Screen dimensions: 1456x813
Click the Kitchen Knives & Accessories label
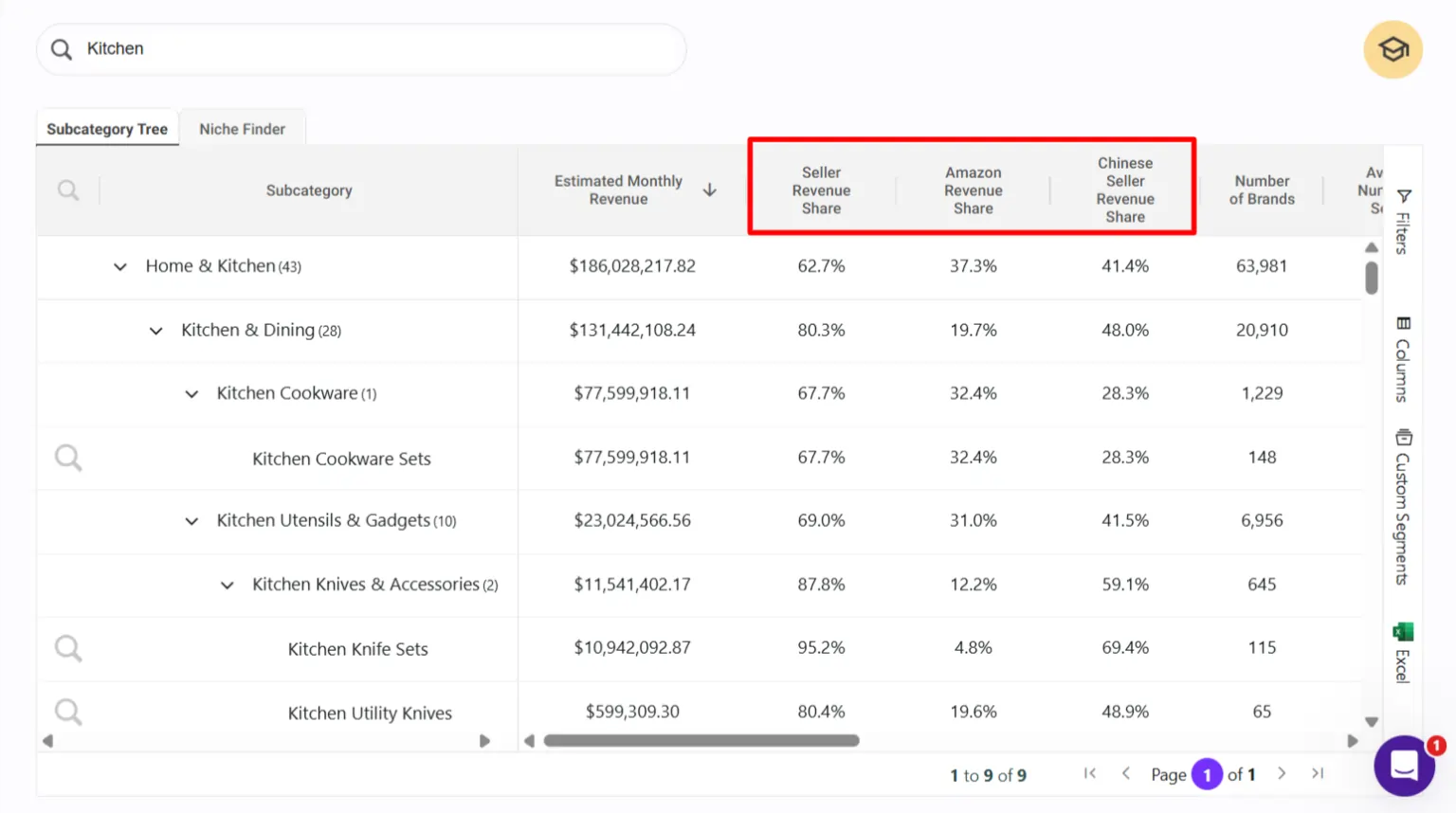364,585
